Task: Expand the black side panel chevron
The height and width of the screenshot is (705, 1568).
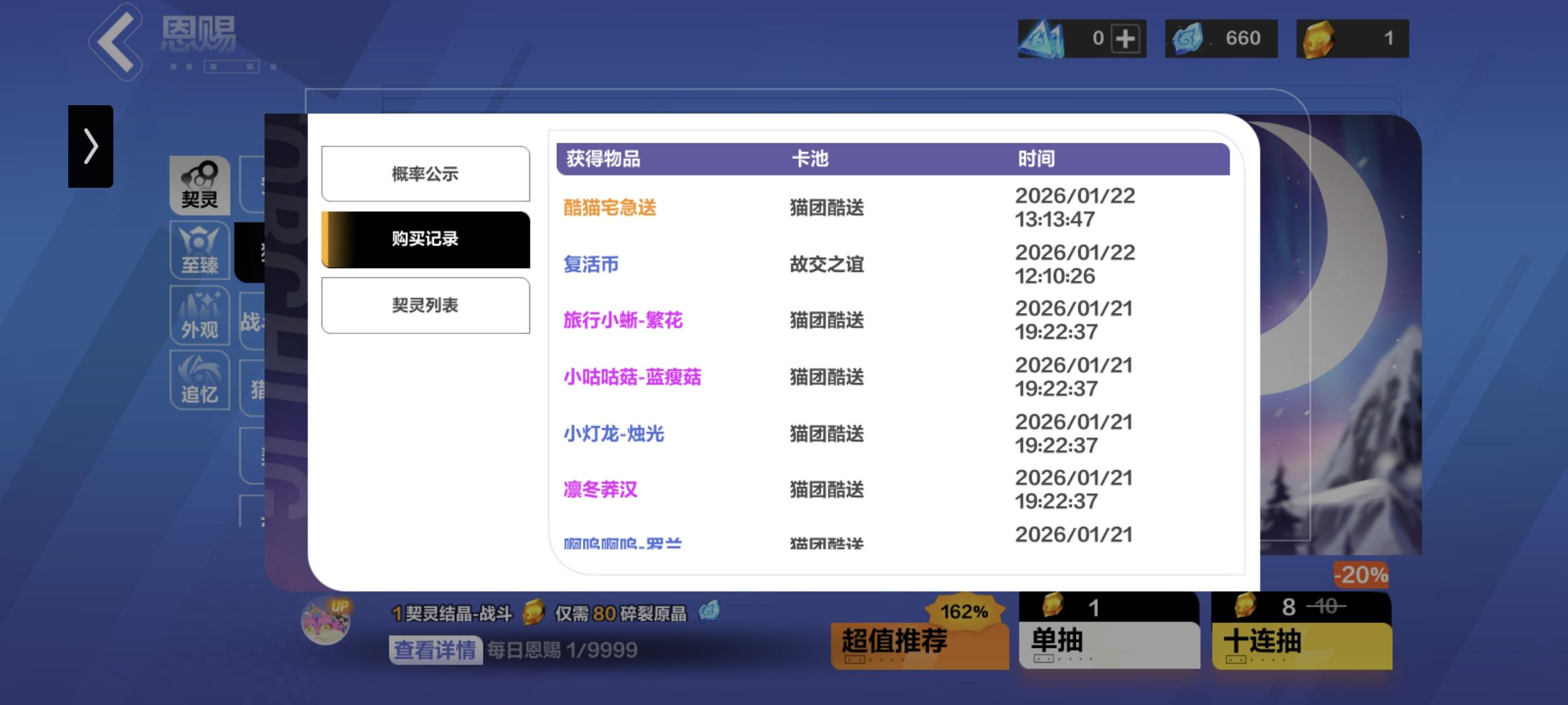Action: point(91,146)
